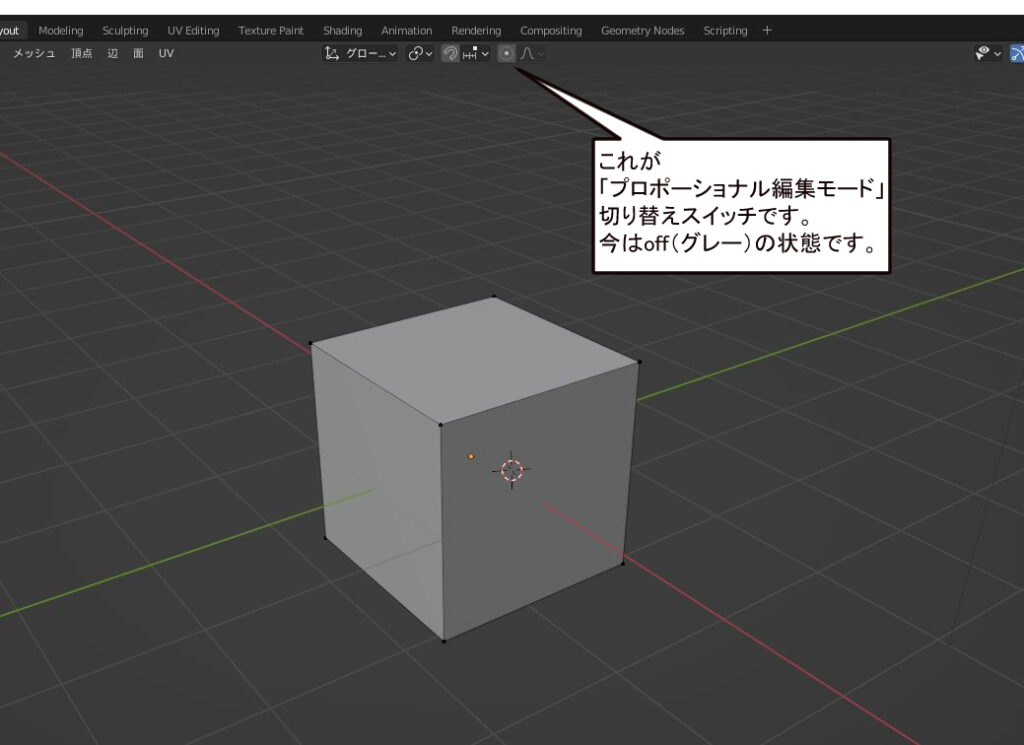Open the transform orientation dropdown
The width and height of the screenshot is (1024, 745).
tap(360, 54)
